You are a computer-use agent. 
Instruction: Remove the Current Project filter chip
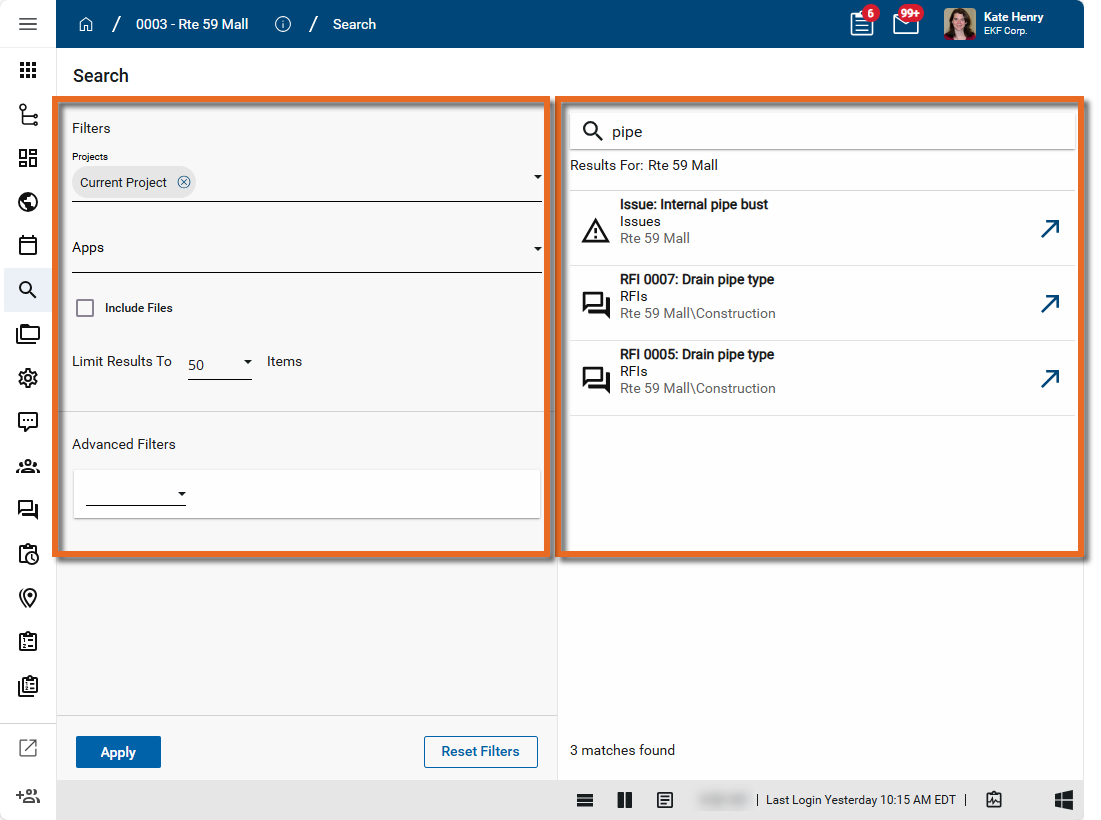184,182
